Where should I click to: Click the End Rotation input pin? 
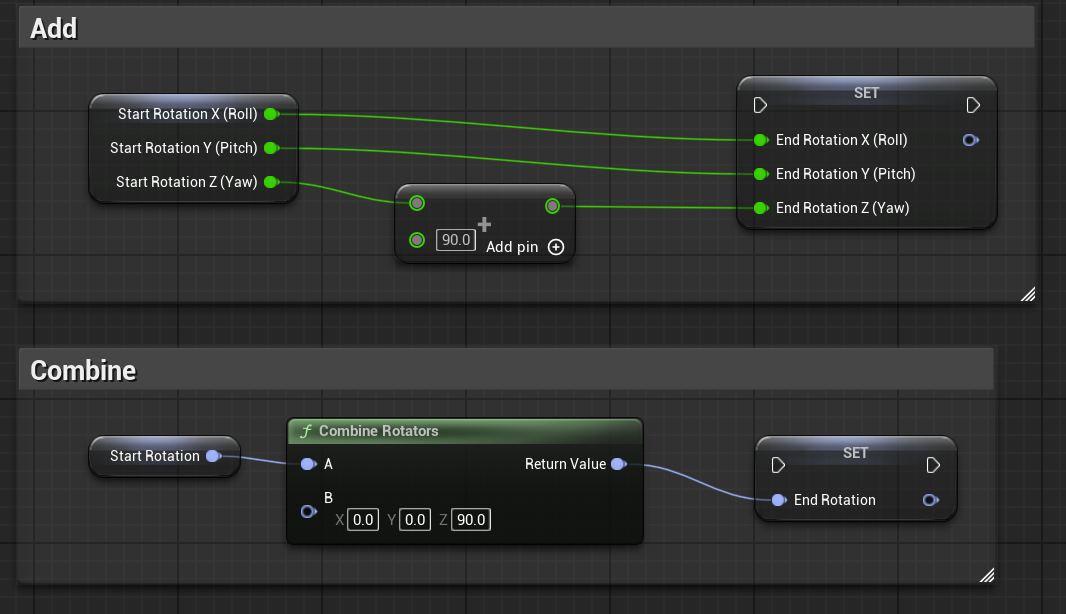tap(779, 500)
